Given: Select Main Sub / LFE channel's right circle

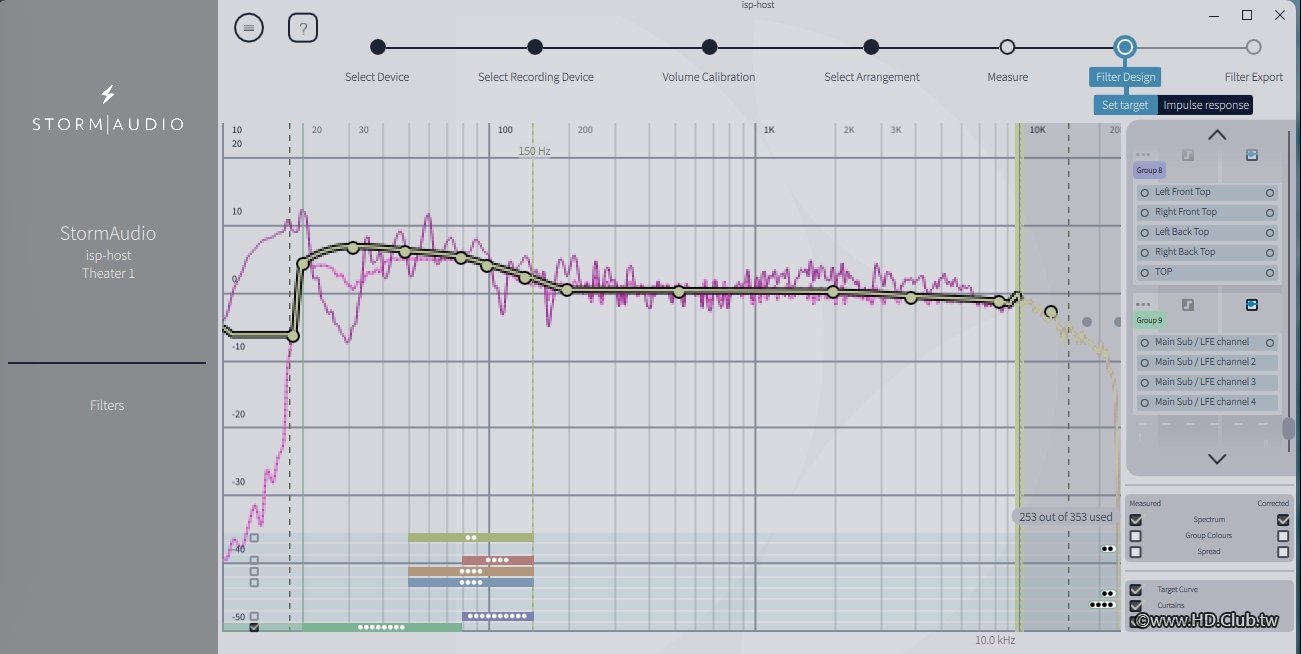Looking at the screenshot, I should (1270, 342).
